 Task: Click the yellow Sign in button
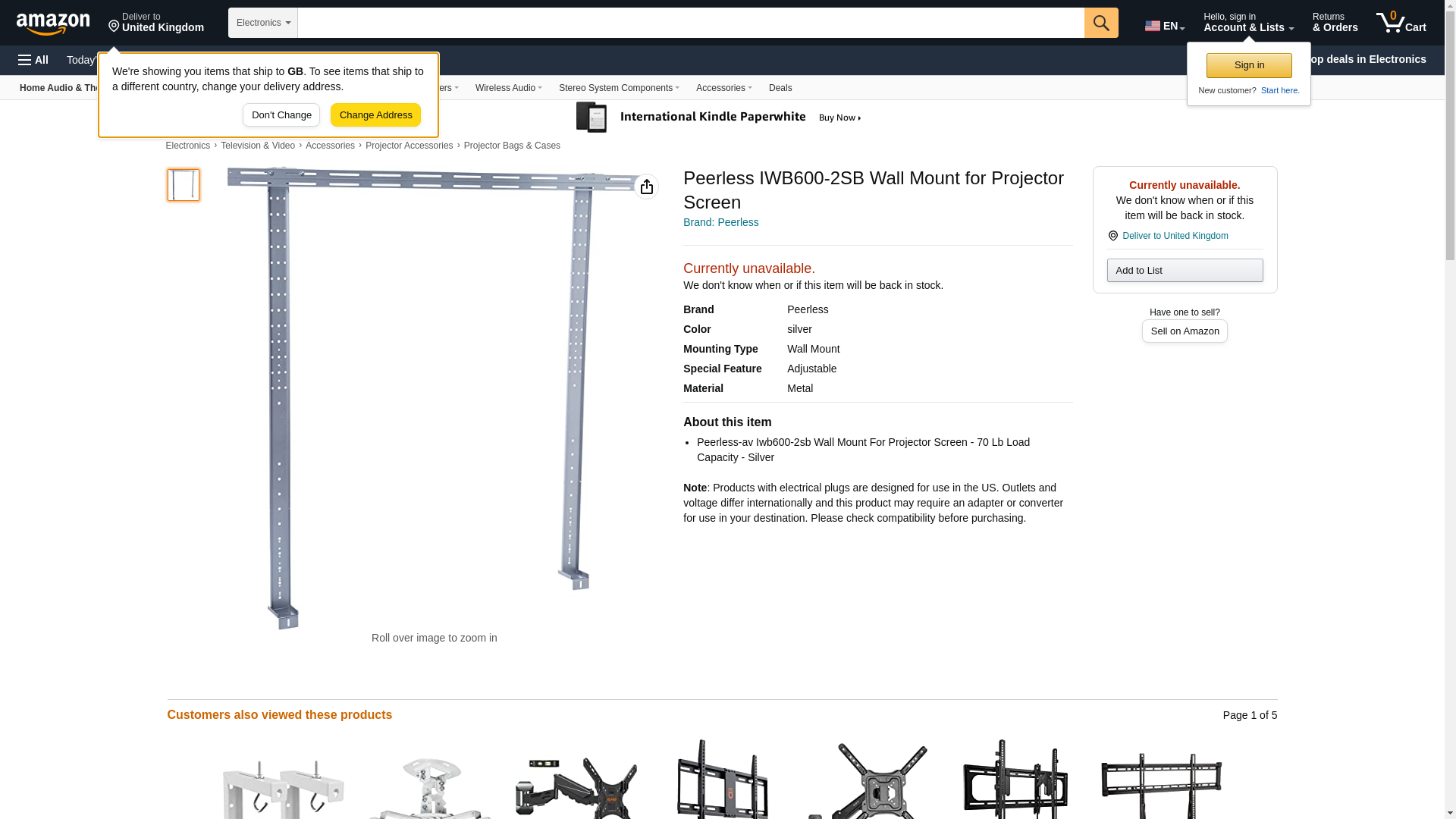[x=1249, y=65]
